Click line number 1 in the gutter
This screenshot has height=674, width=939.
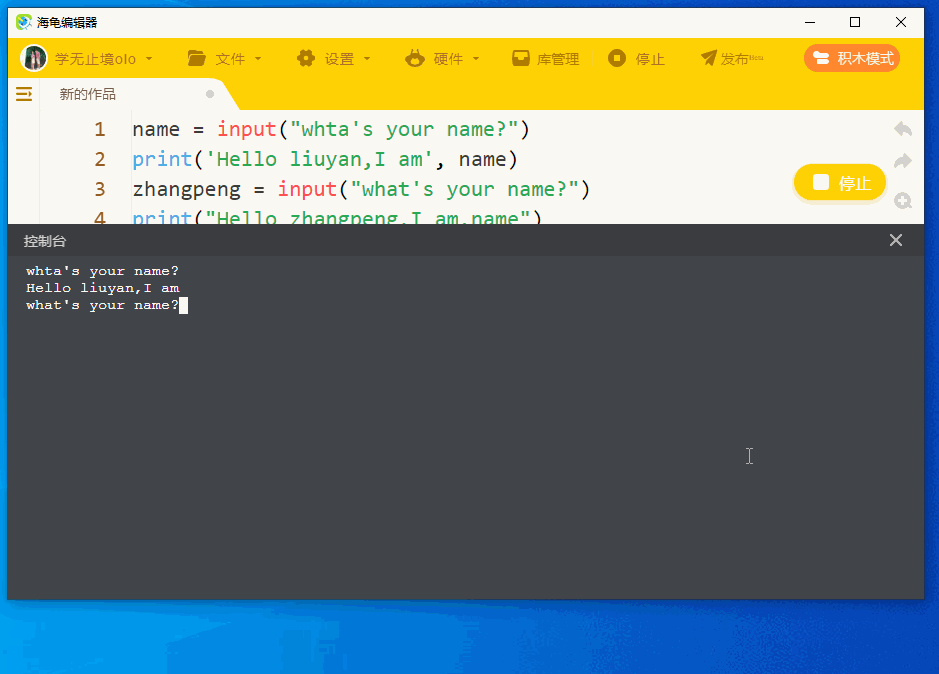pos(99,129)
